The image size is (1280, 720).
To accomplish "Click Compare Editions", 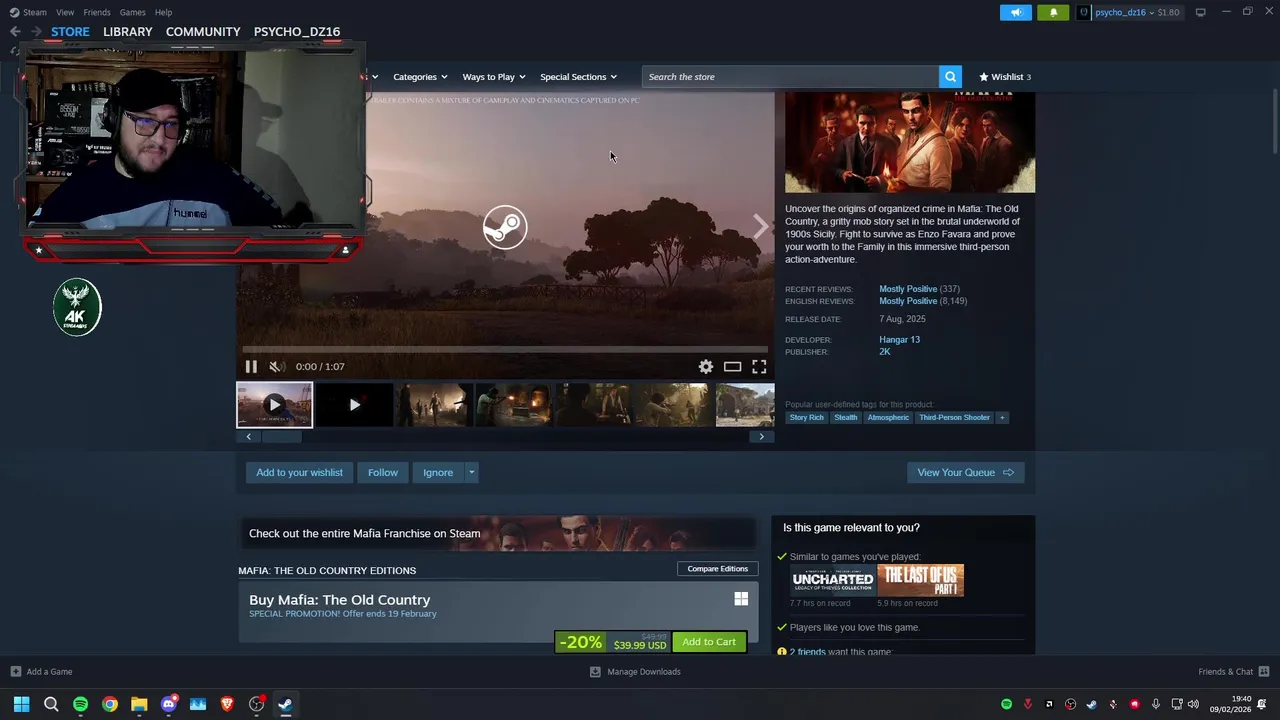I will (717, 569).
